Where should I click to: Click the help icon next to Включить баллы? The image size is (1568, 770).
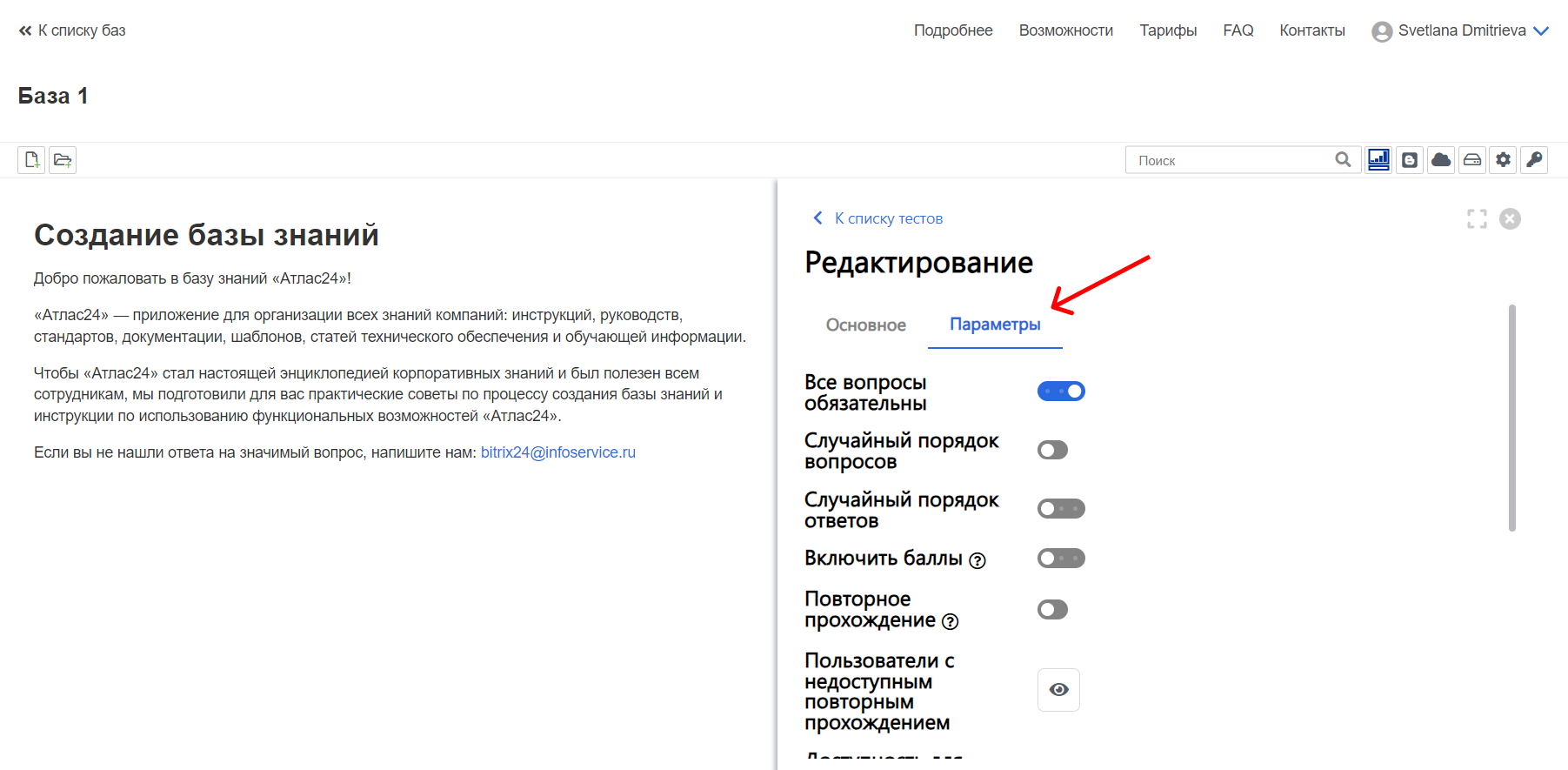(x=977, y=560)
